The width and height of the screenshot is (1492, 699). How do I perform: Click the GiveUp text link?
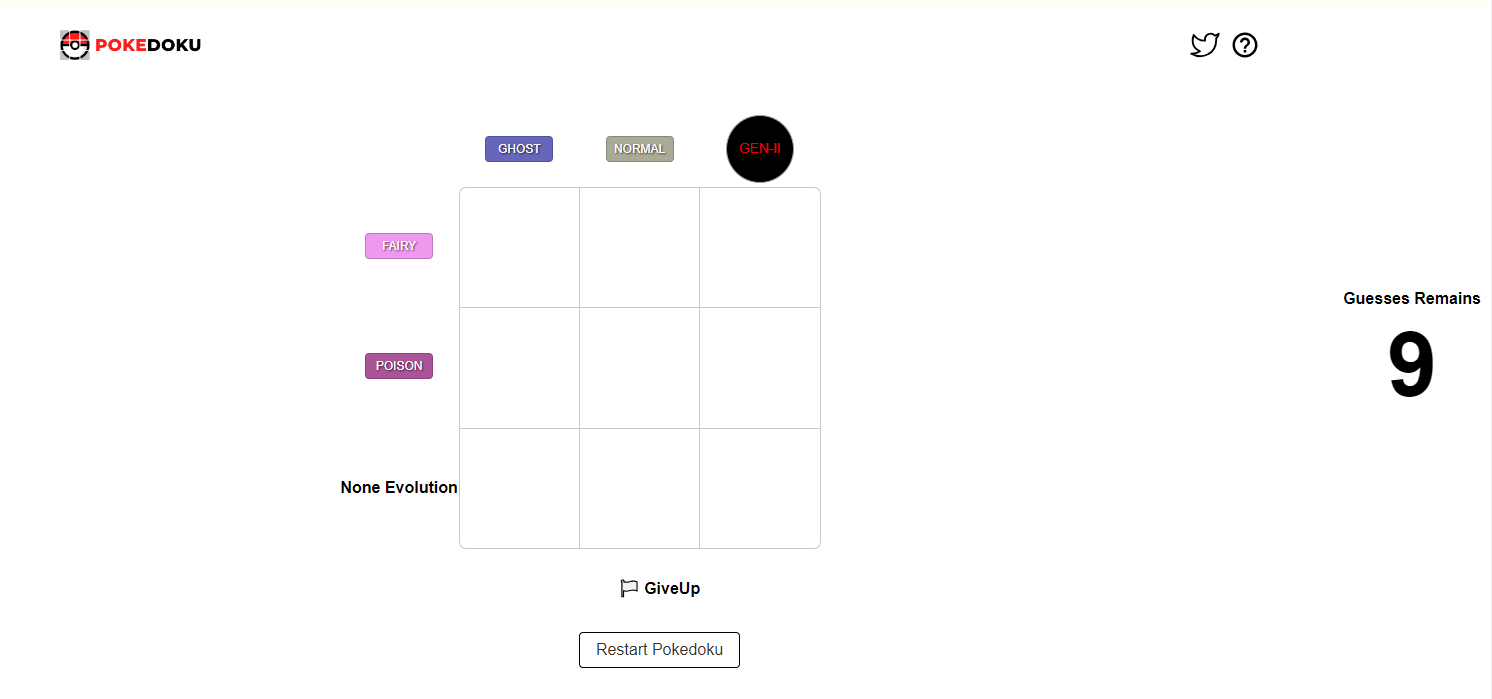(x=672, y=588)
